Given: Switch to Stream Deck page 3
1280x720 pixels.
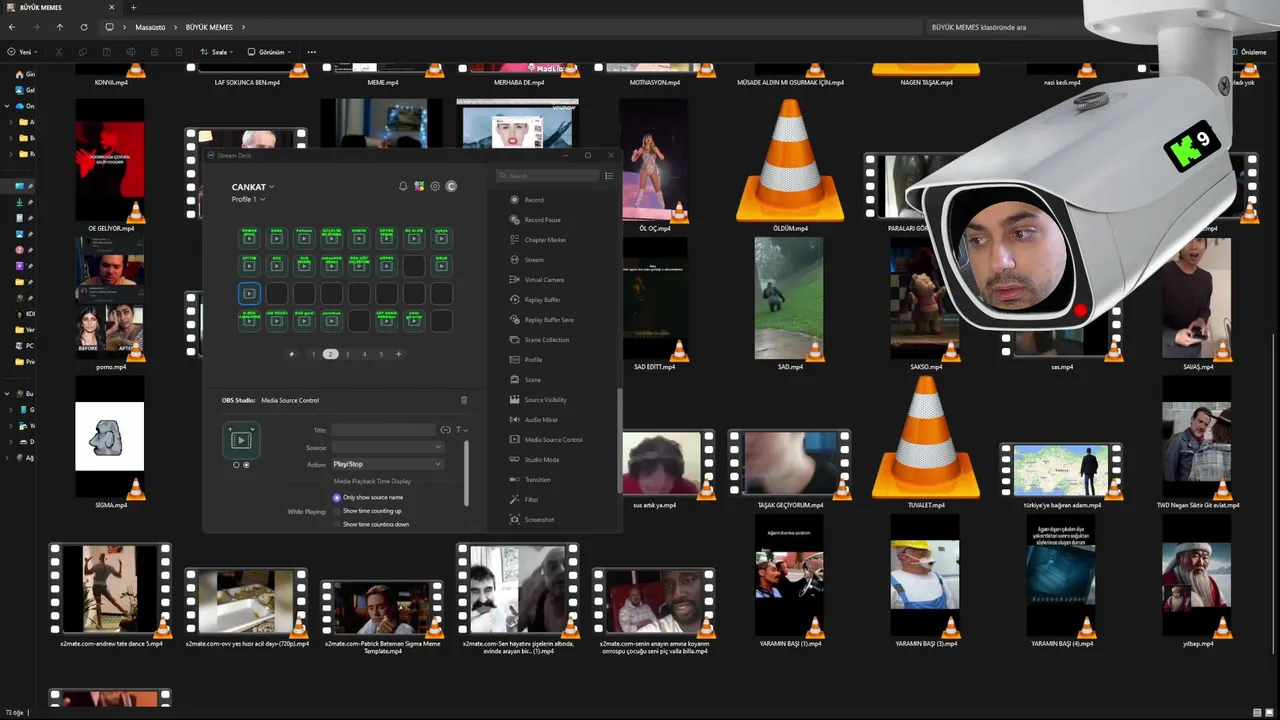Looking at the screenshot, I should pyautogui.click(x=347, y=354).
